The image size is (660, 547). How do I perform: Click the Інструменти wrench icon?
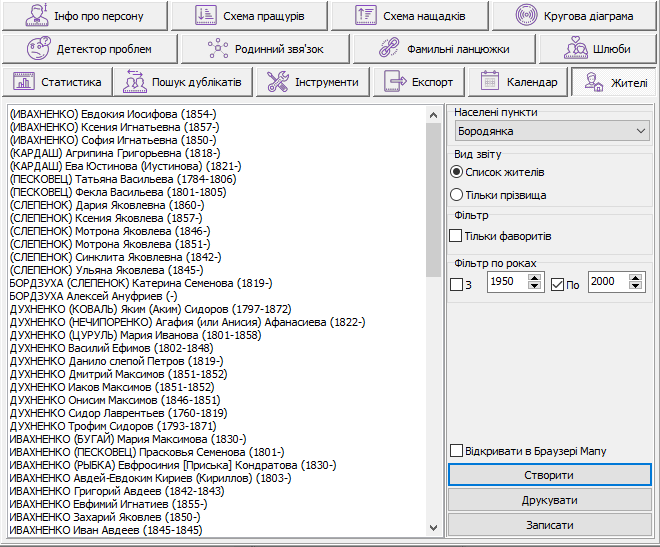[277, 82]
